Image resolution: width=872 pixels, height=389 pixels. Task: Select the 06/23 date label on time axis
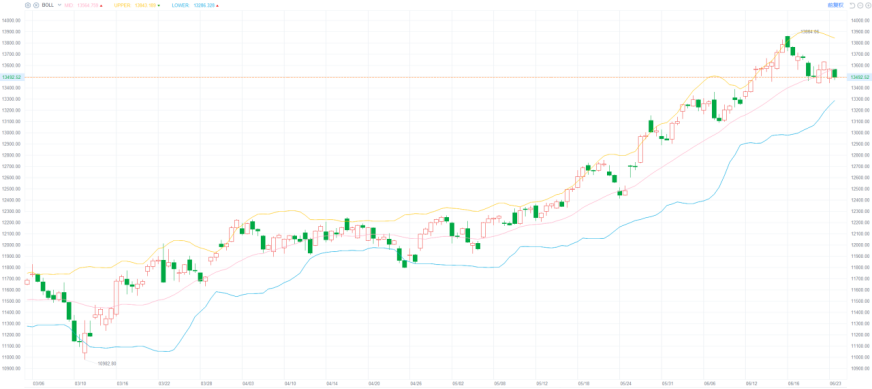click(x=836, y=383)
